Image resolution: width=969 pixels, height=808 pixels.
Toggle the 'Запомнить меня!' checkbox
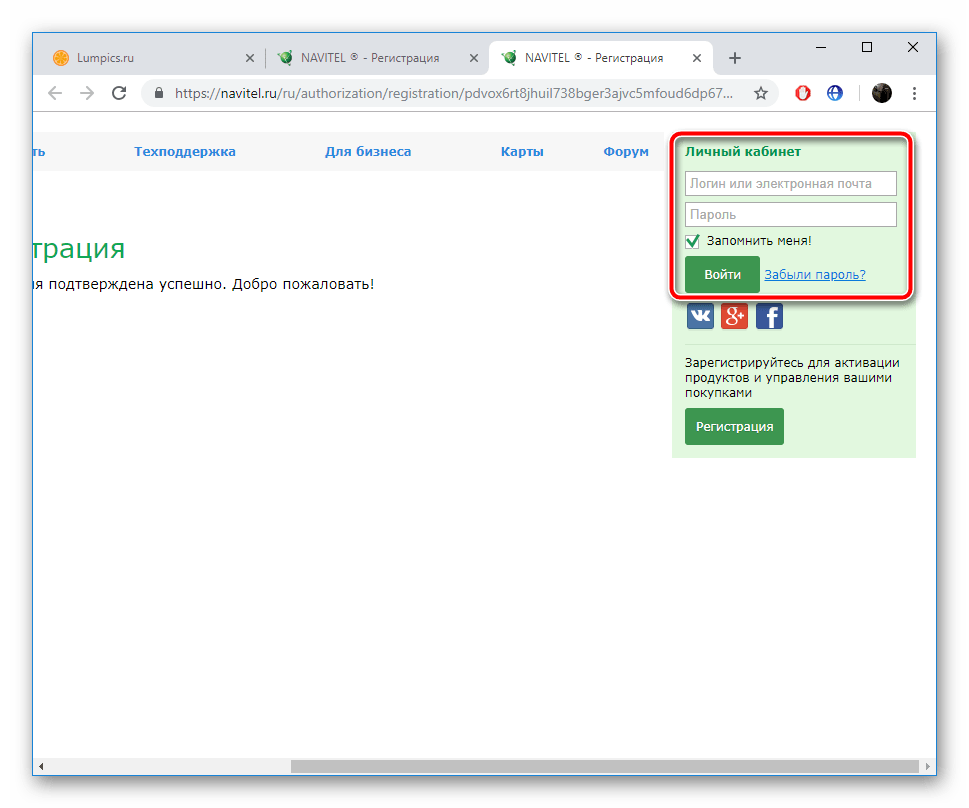click(692, 241)
